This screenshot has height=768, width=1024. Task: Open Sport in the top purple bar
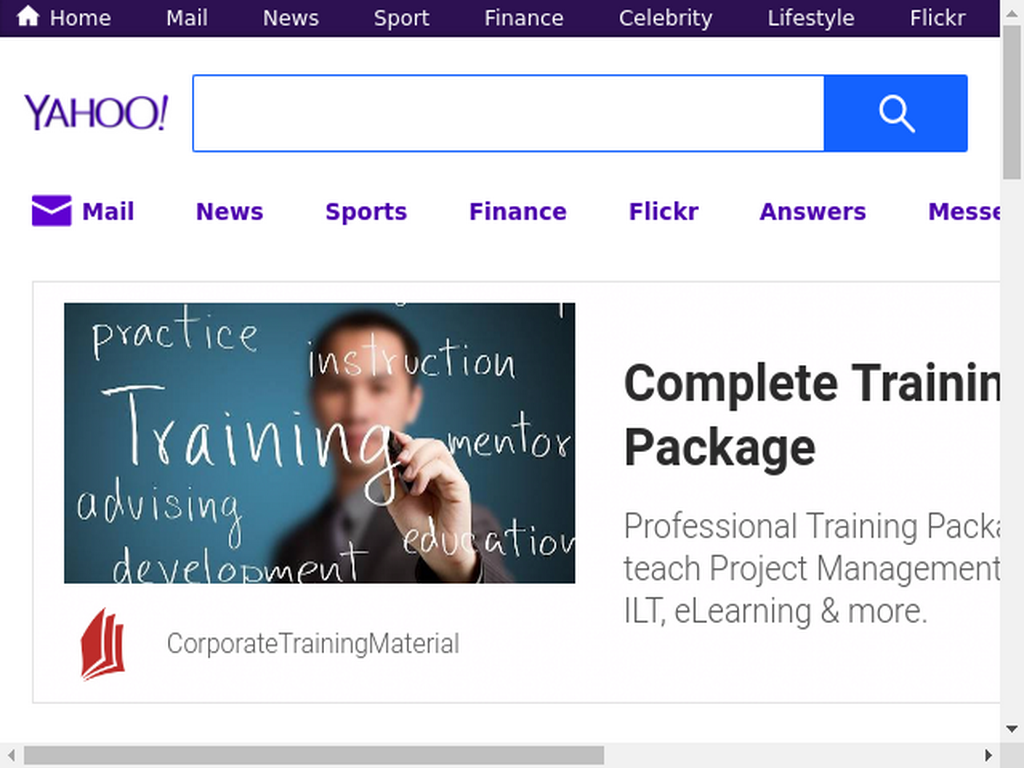(x=402, y=18)
